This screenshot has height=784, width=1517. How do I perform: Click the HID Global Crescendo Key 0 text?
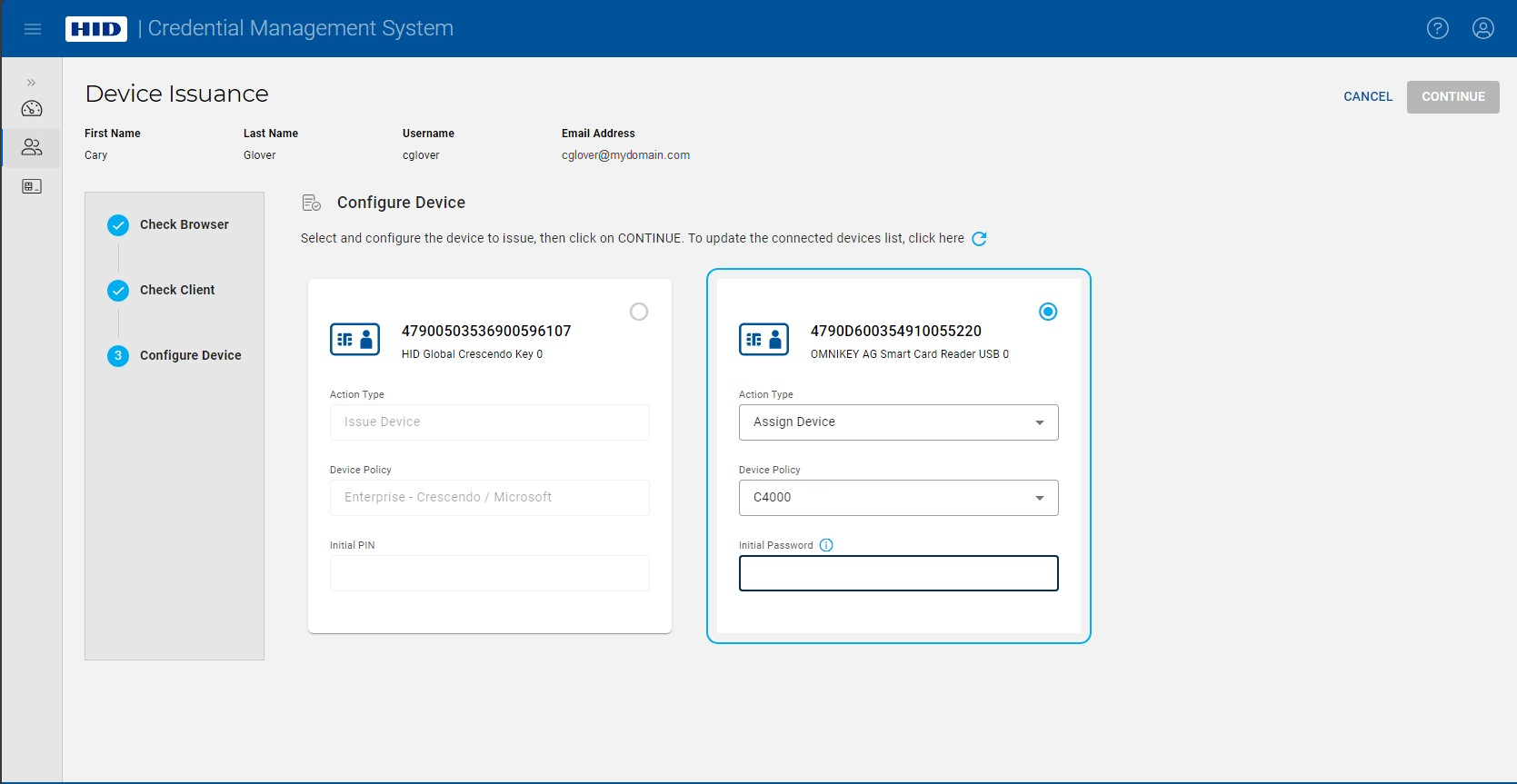pyautogui.click(x=472, y=354)
